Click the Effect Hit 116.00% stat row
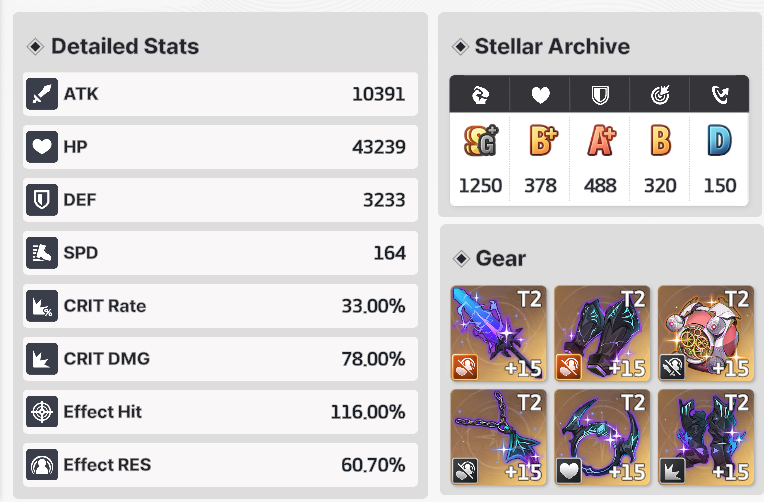This screenshot has height=502, width=764. [x=220, y=412]
